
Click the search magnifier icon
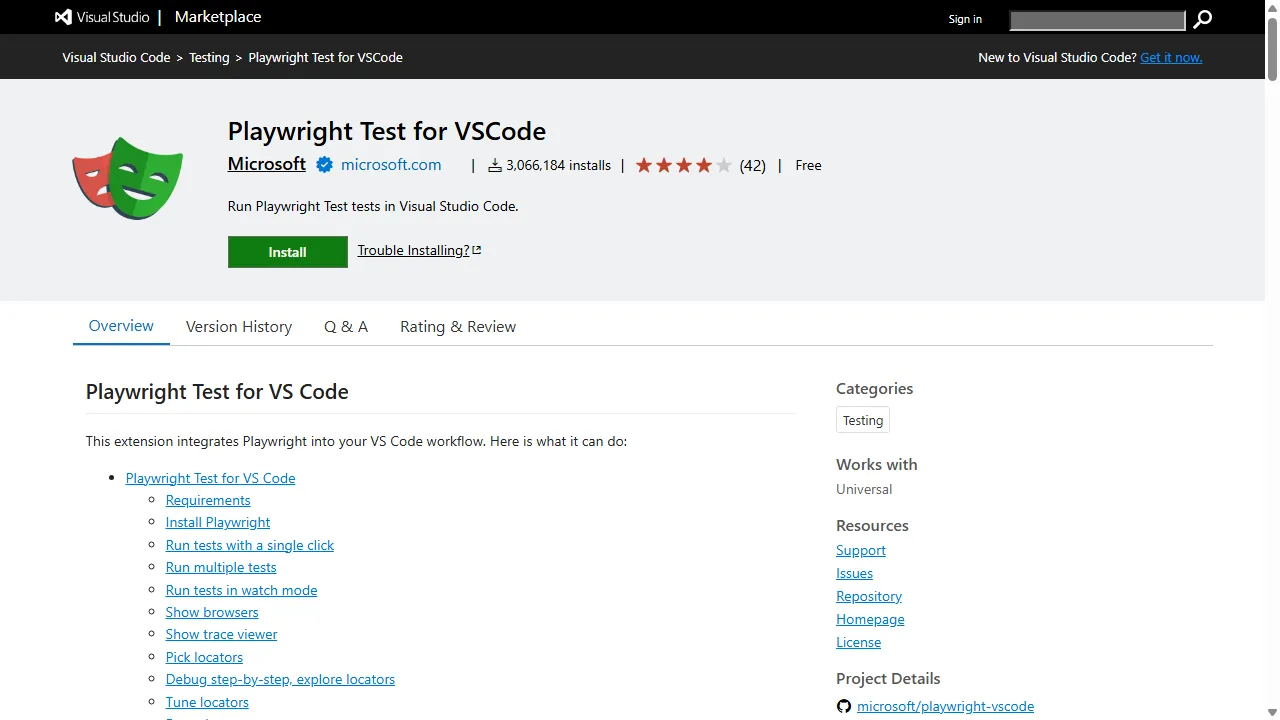click(x=1203, y=19)
